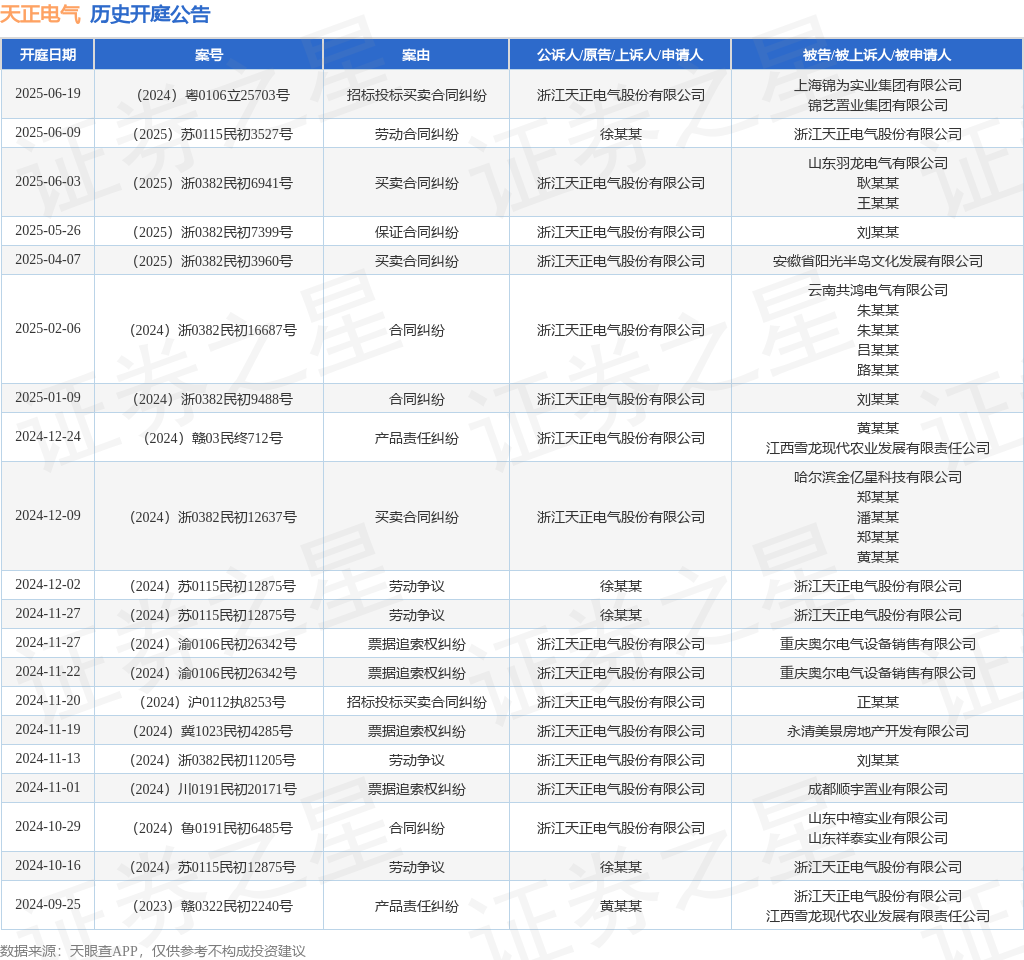This screenshot has height=960, width=1024.
Task: Click date cell 2024-11-13
Action: (48, 758)
